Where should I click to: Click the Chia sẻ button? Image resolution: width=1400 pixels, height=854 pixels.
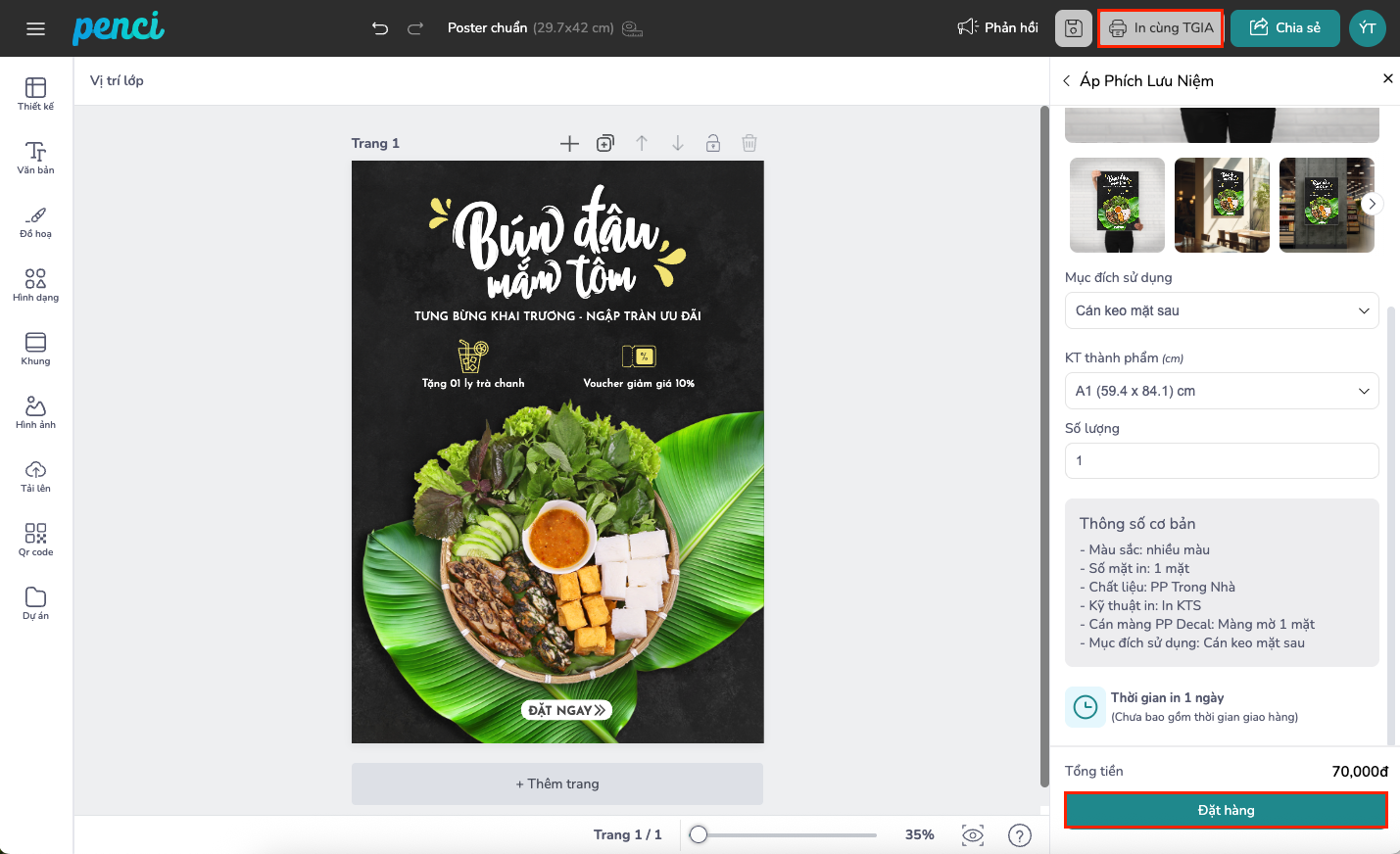[1284, 28]
